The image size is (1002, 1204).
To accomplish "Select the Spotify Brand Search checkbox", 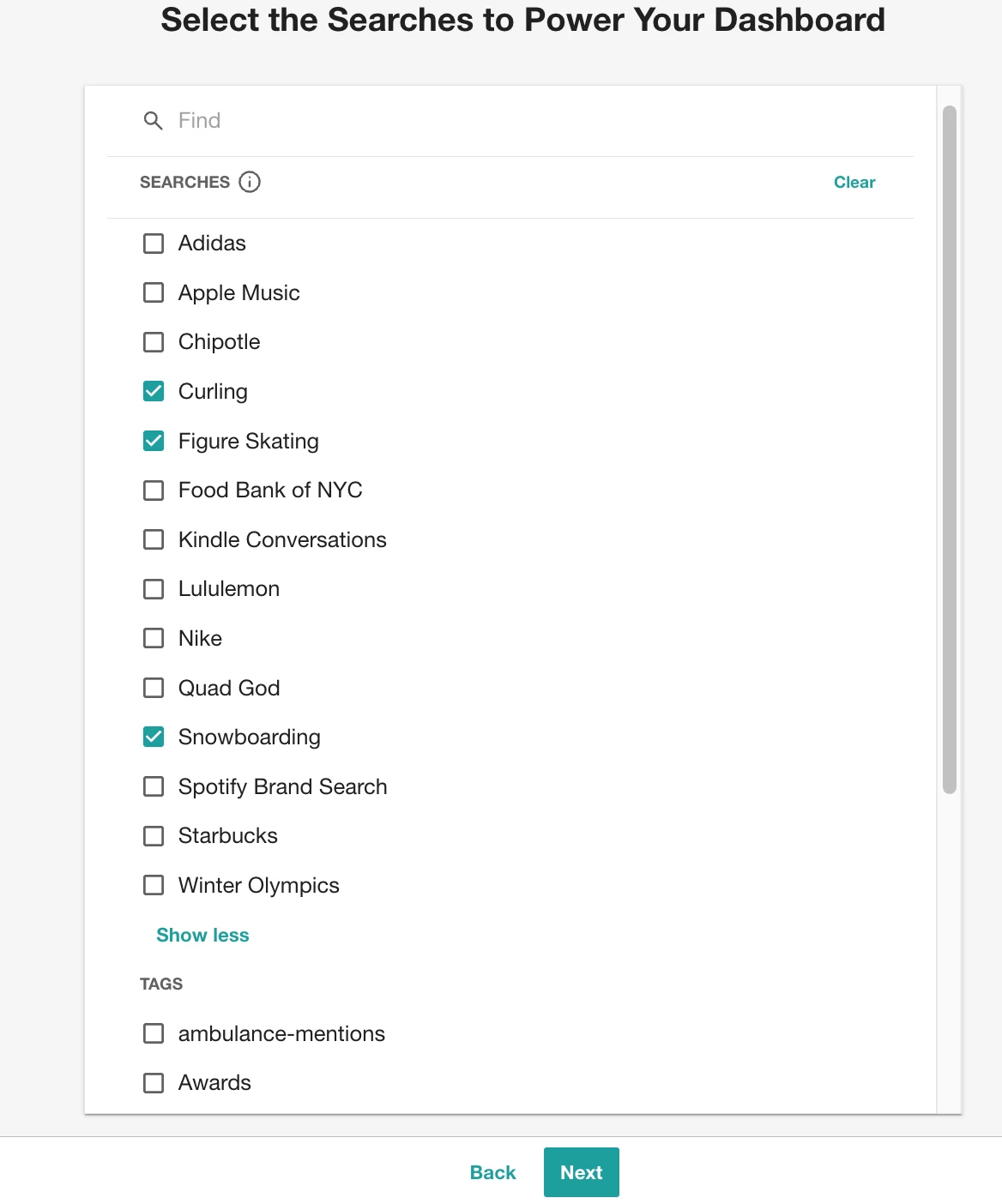I will (154, 786).
